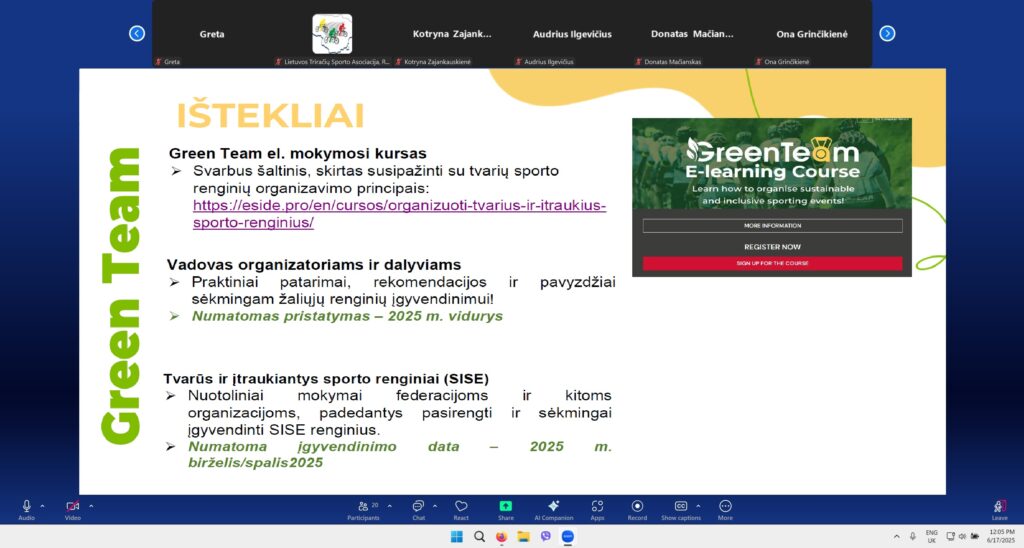Select the Lietuvos Triračių Sporto Asociacija tile
This screenshot has height=548, width=1024.
pos(332,34)
